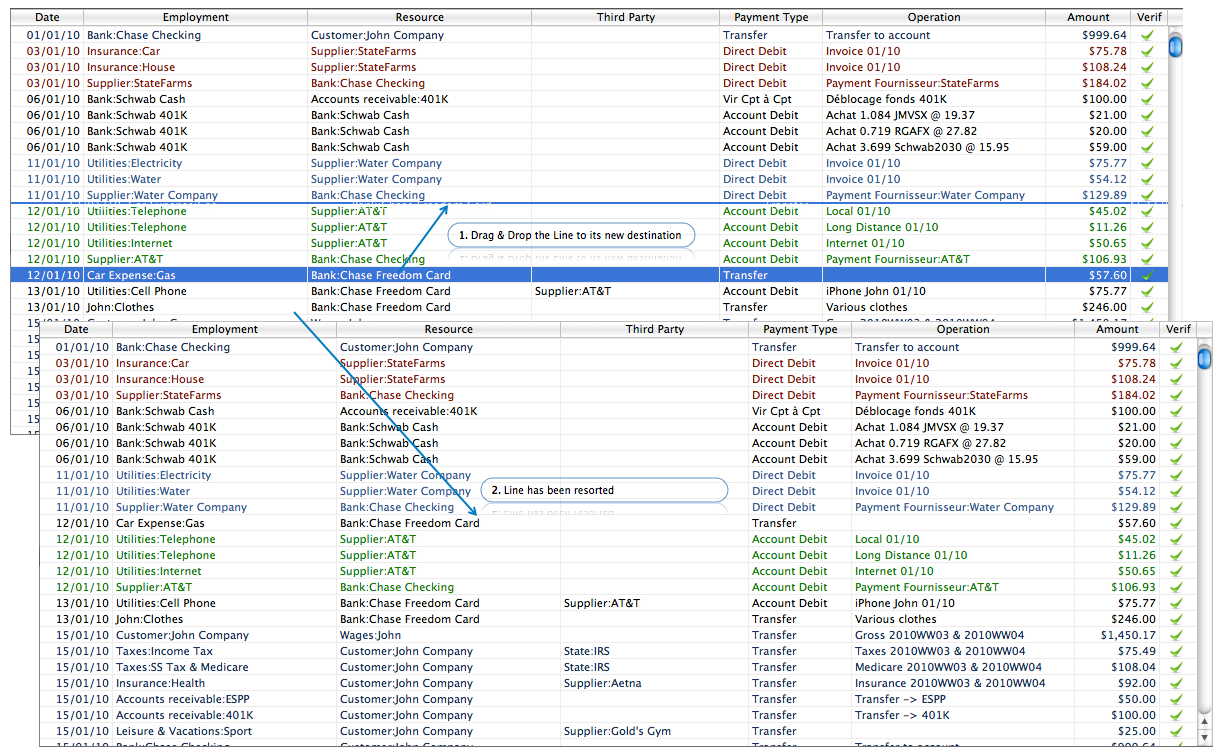Sort upper table by Amount header

pos(1088,17)
